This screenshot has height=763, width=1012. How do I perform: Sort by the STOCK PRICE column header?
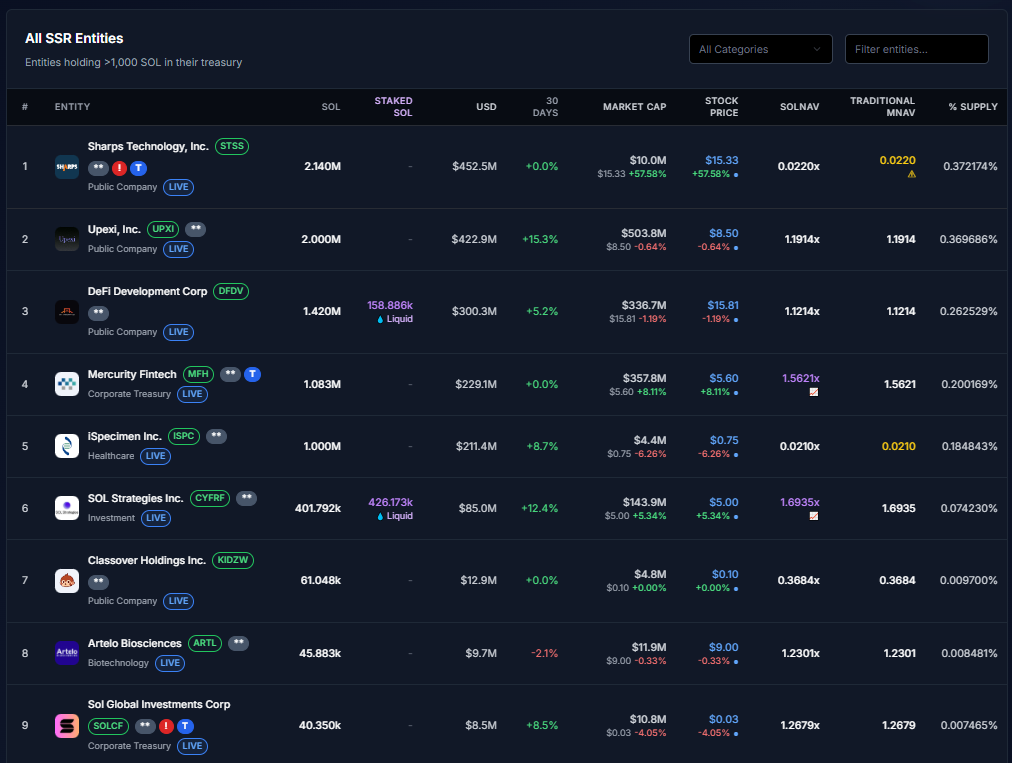click(722, 107)
